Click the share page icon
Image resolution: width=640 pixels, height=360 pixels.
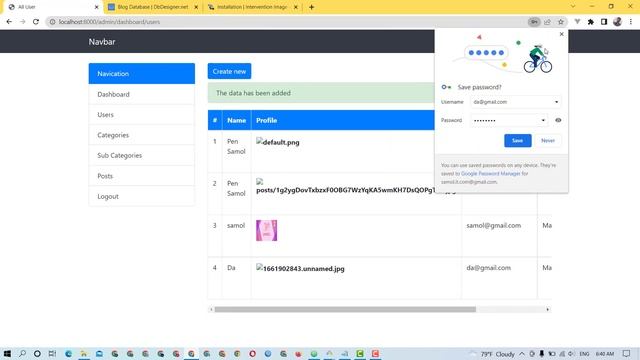(547, 22)
